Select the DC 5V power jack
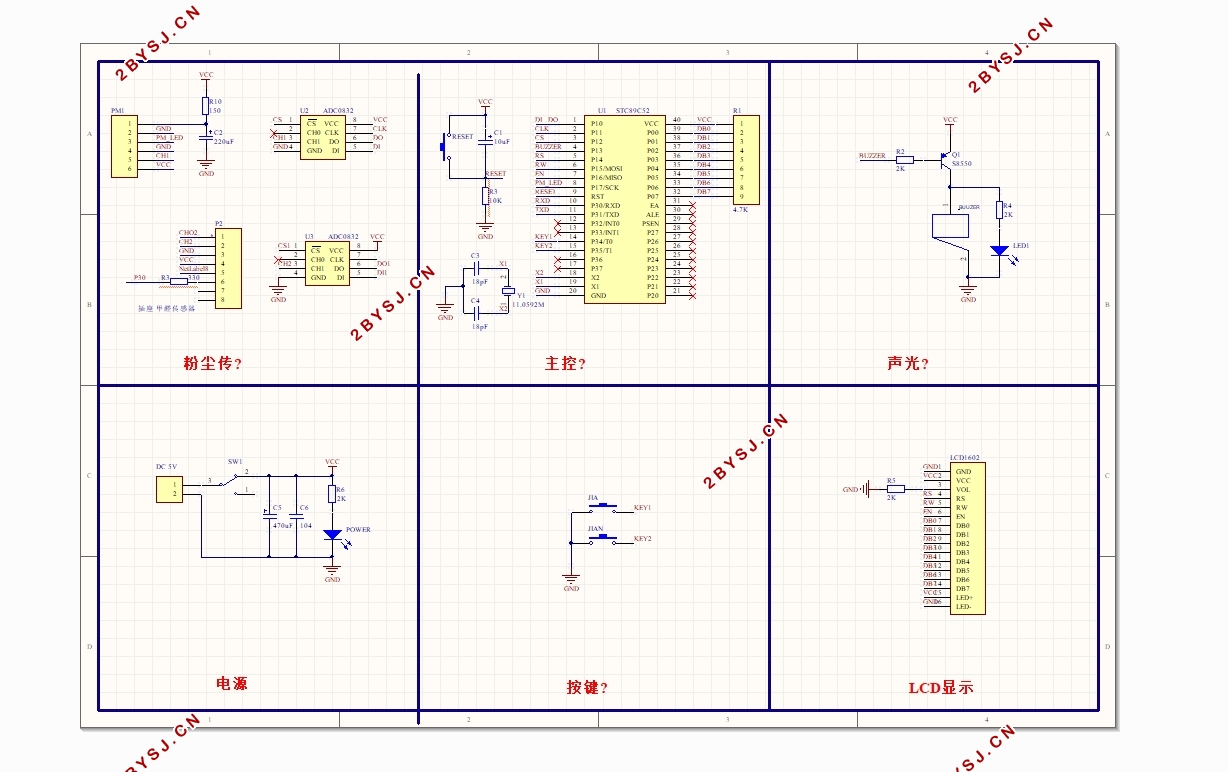The width and height of the screenshot is (1228, 772). coord(169,490)
